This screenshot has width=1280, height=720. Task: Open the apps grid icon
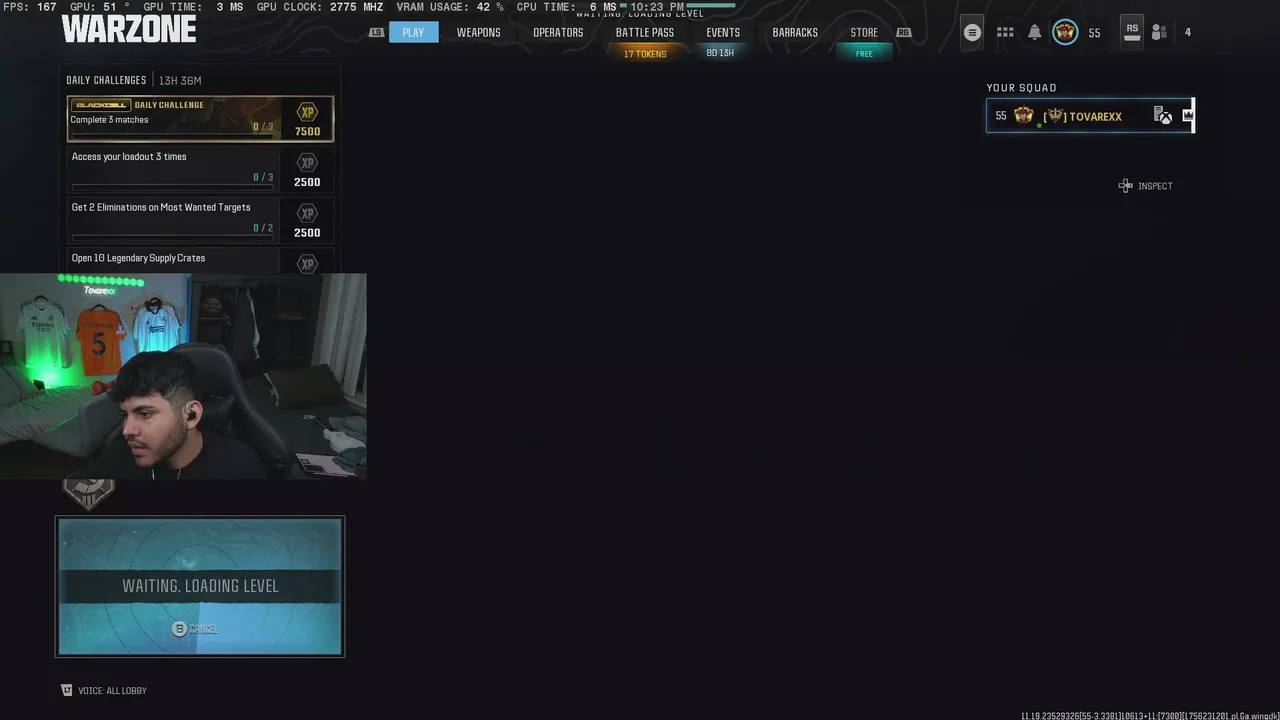tap(1005, 32)
